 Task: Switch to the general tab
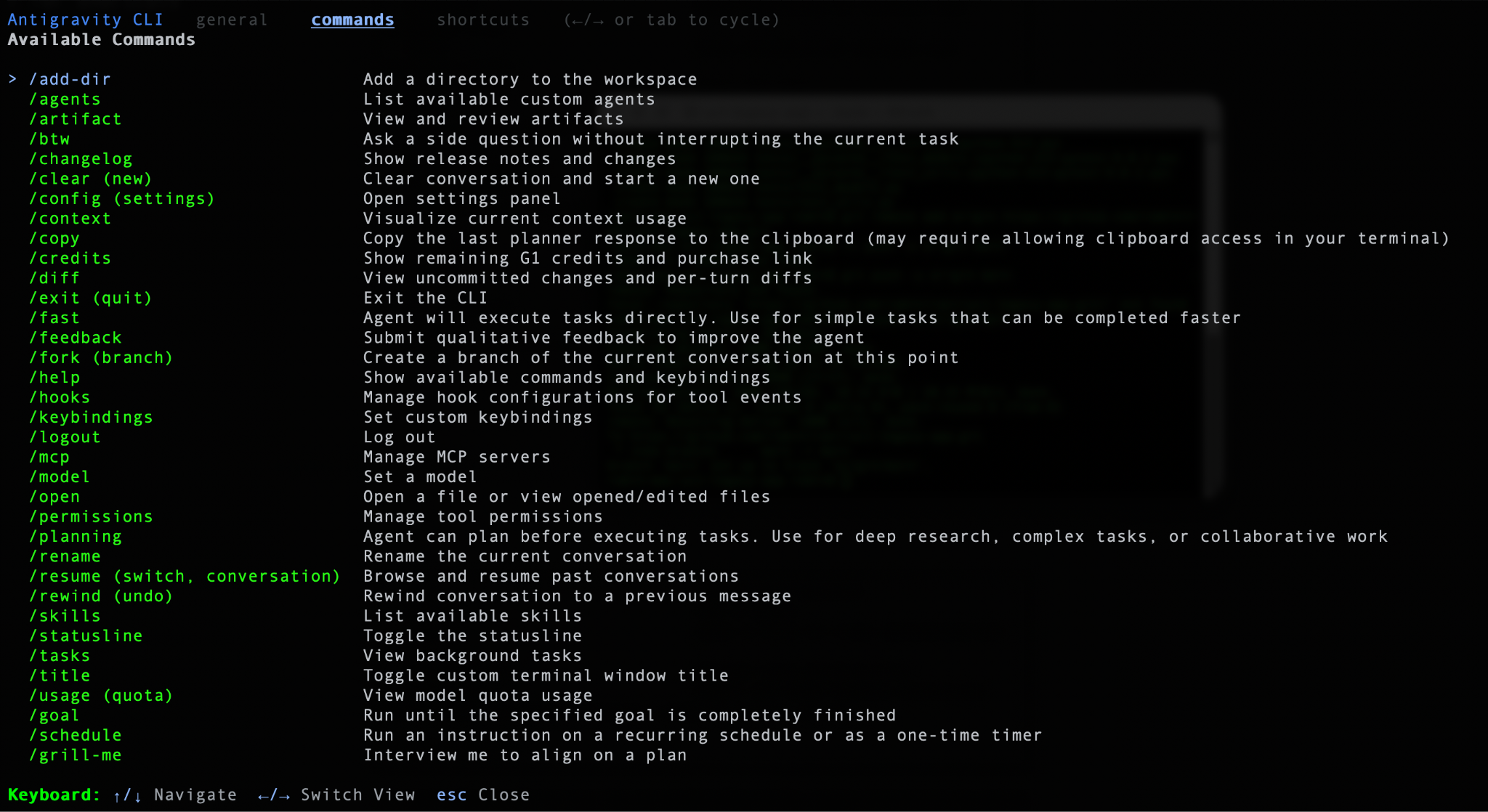coord(232,20)
